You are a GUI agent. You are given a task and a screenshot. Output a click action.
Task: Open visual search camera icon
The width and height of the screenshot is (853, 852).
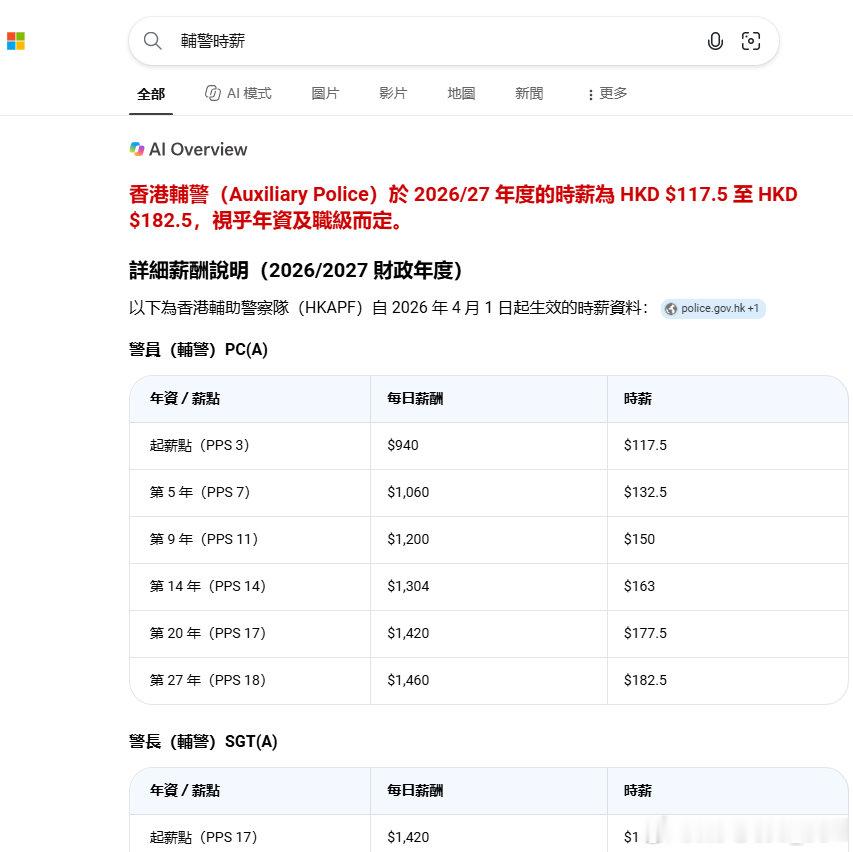751,41
